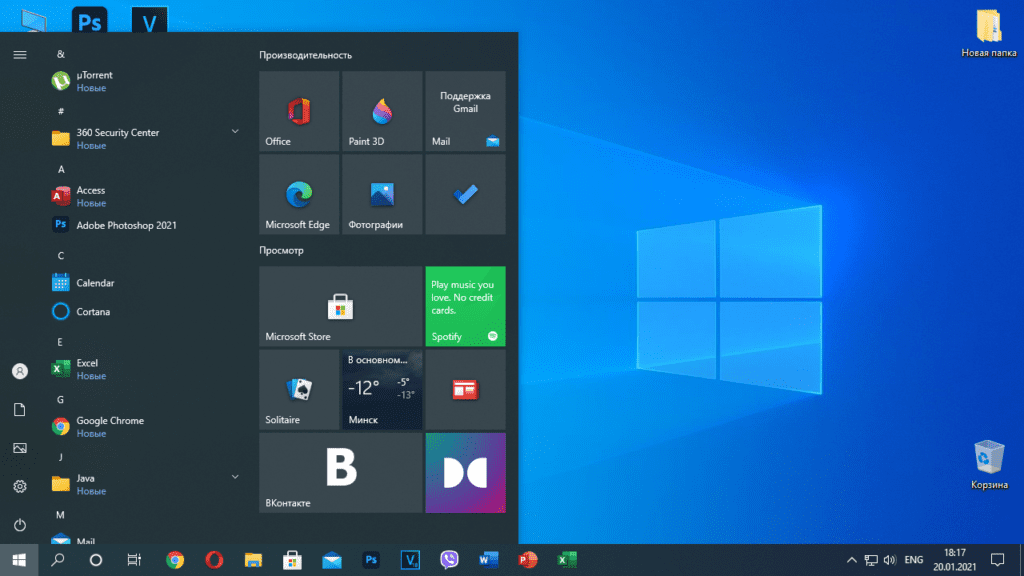This screenshot has width=1024, height=576.
Task: Open Photoshop from the taskbar
Action: point(371,560)
